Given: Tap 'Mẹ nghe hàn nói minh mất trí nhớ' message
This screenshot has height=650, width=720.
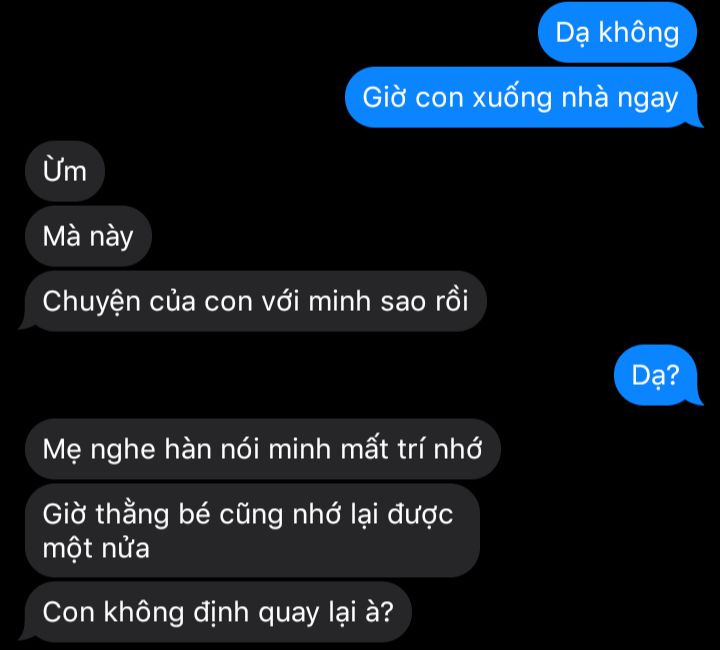Looking at the screenshot, I should pos(263,448).
